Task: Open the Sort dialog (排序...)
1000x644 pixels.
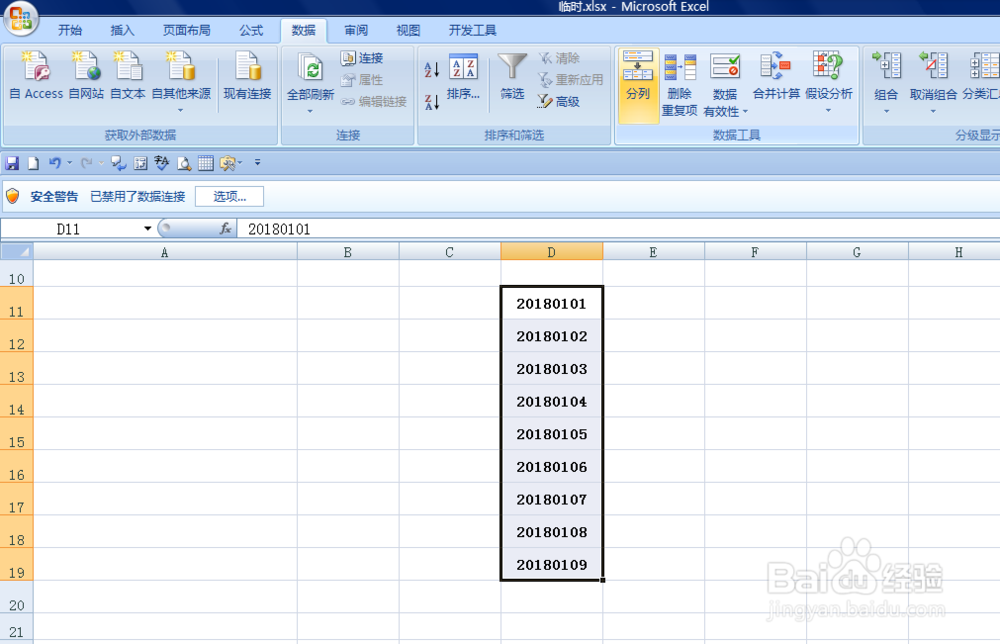Action: (x=463, y=77)
